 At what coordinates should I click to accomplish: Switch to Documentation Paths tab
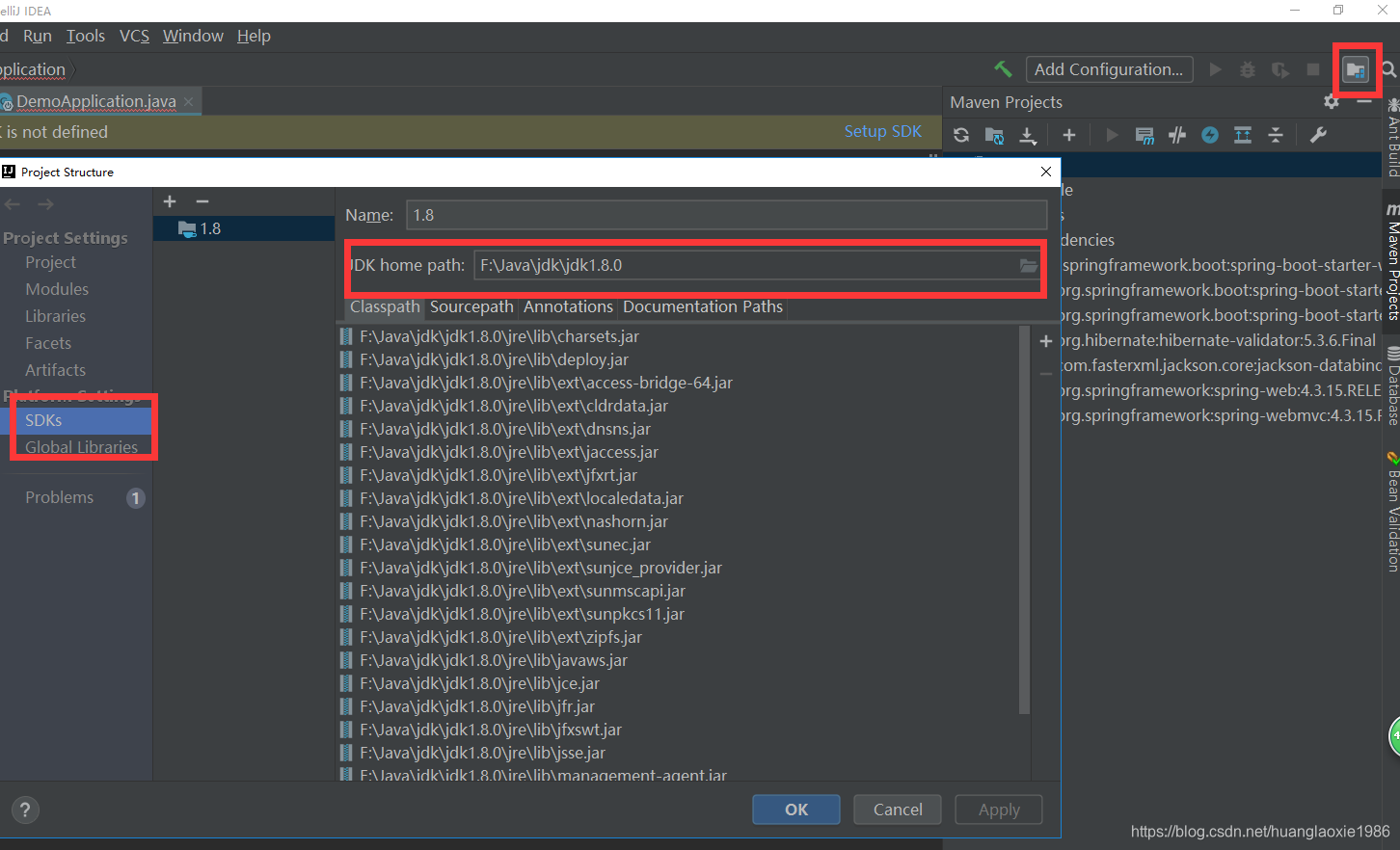(x=703, y=306)
